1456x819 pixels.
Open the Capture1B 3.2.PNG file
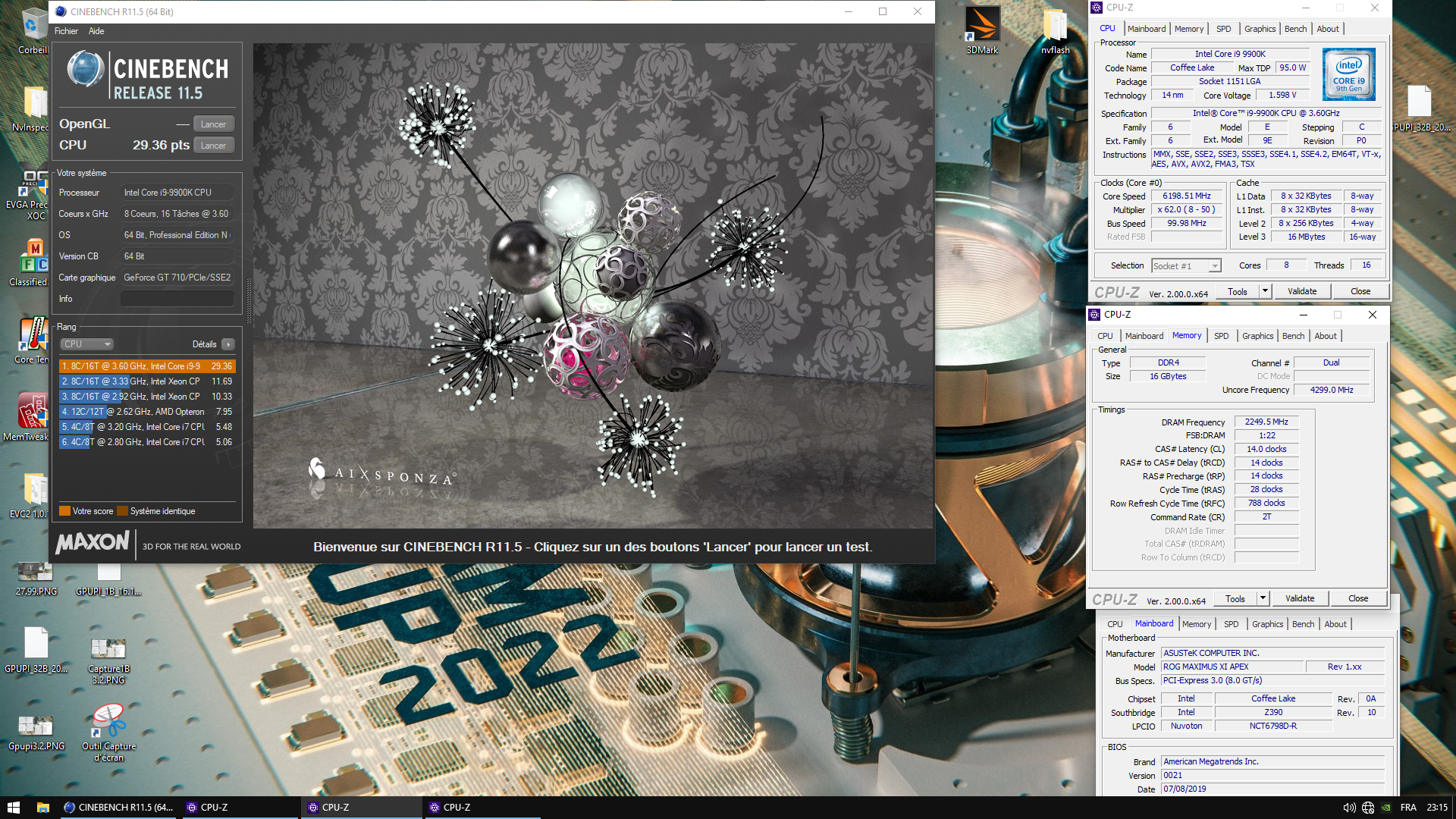[108, 661]
